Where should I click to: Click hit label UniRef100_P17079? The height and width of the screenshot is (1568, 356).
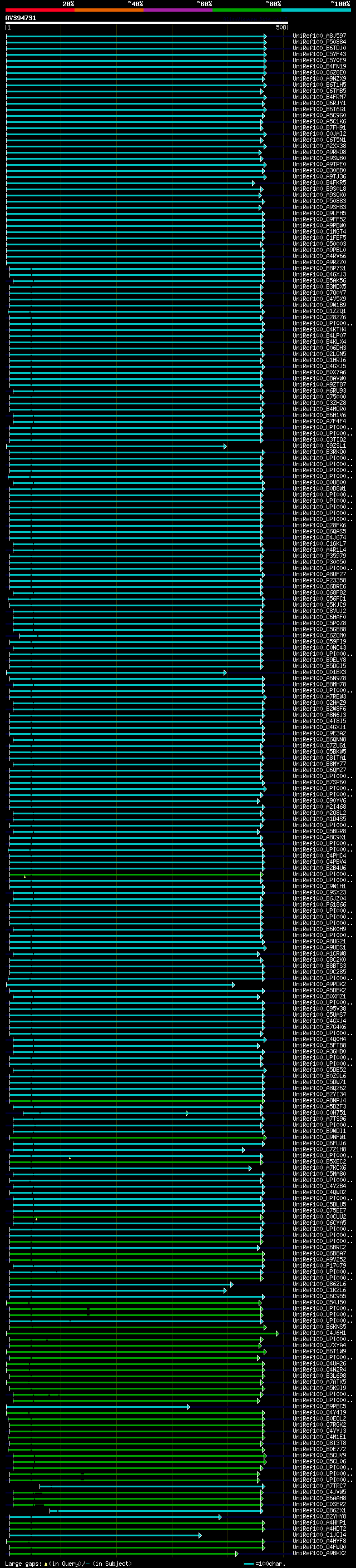[319, 1265]
